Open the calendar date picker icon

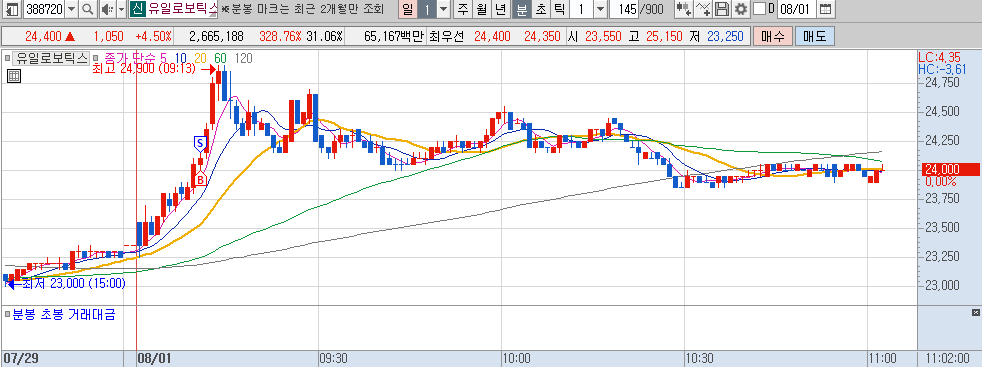click(826, 9)
